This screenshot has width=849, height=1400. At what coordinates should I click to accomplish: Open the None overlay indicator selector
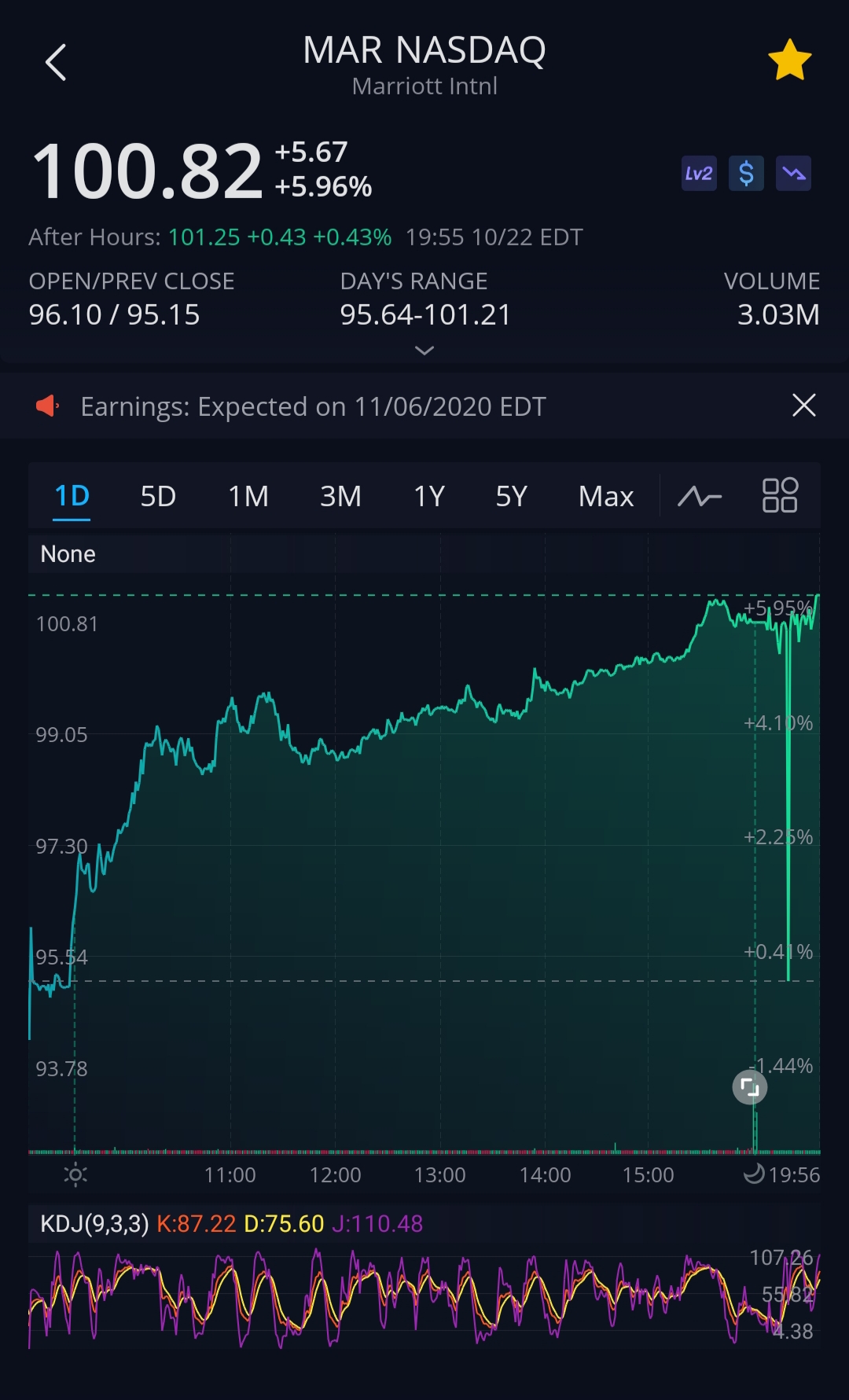(x=68, y=554)
